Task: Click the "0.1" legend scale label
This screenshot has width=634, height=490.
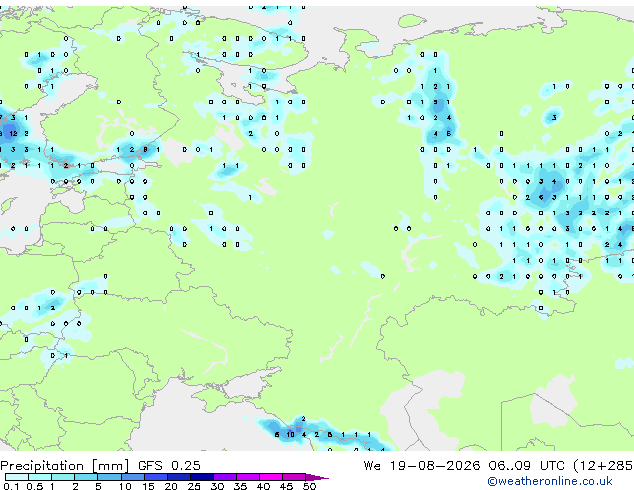Action: point(12,486)
